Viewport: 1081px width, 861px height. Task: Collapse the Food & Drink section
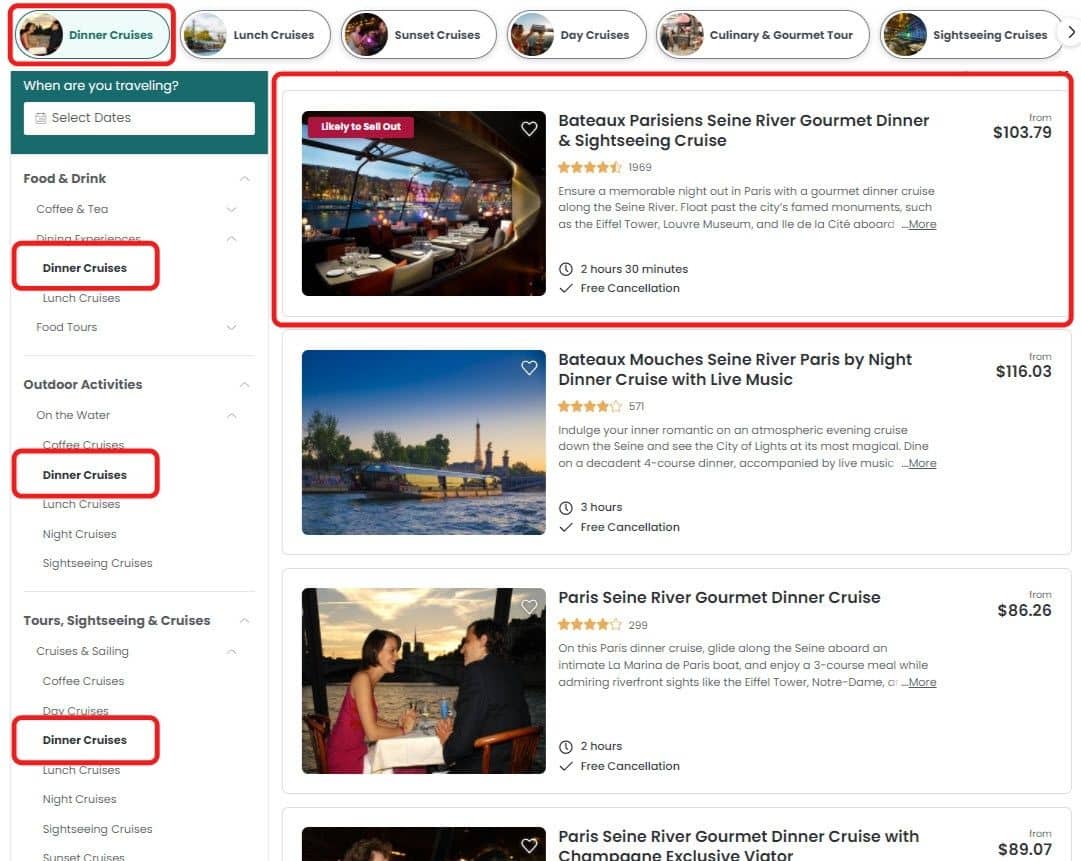click(245, 179)
